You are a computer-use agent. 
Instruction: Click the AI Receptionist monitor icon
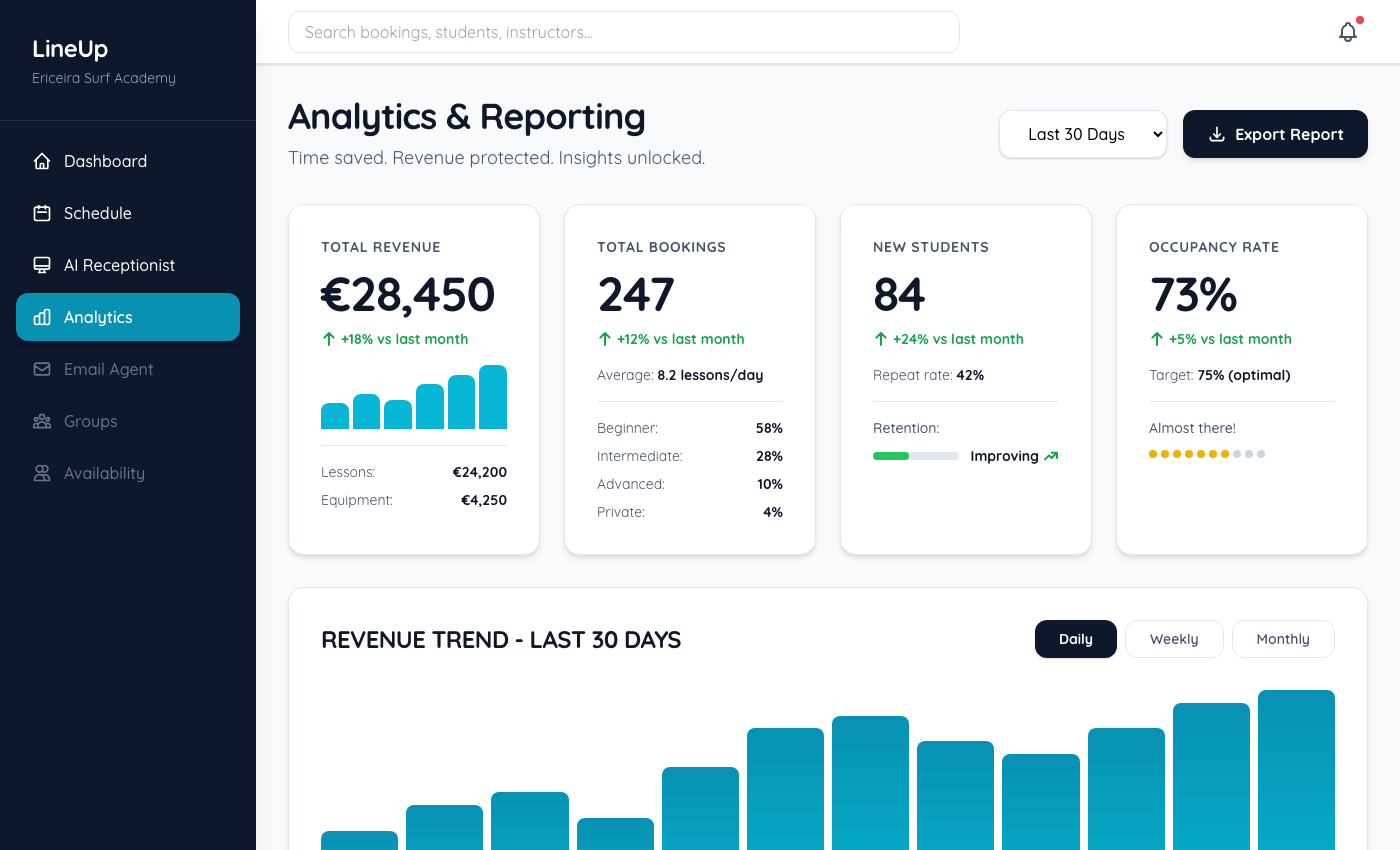(41, 264)
